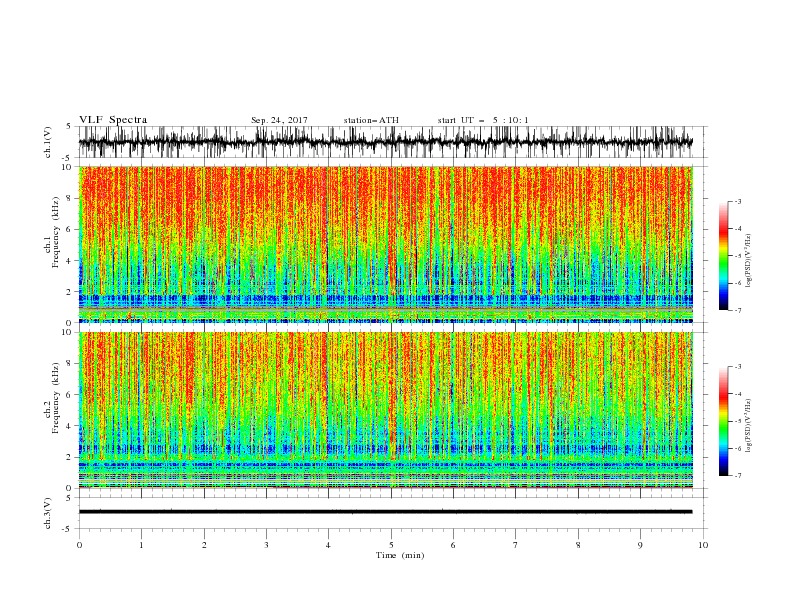Click the ch.2 frequency tick "4"

pyautogui.click(x=70, y=426)
